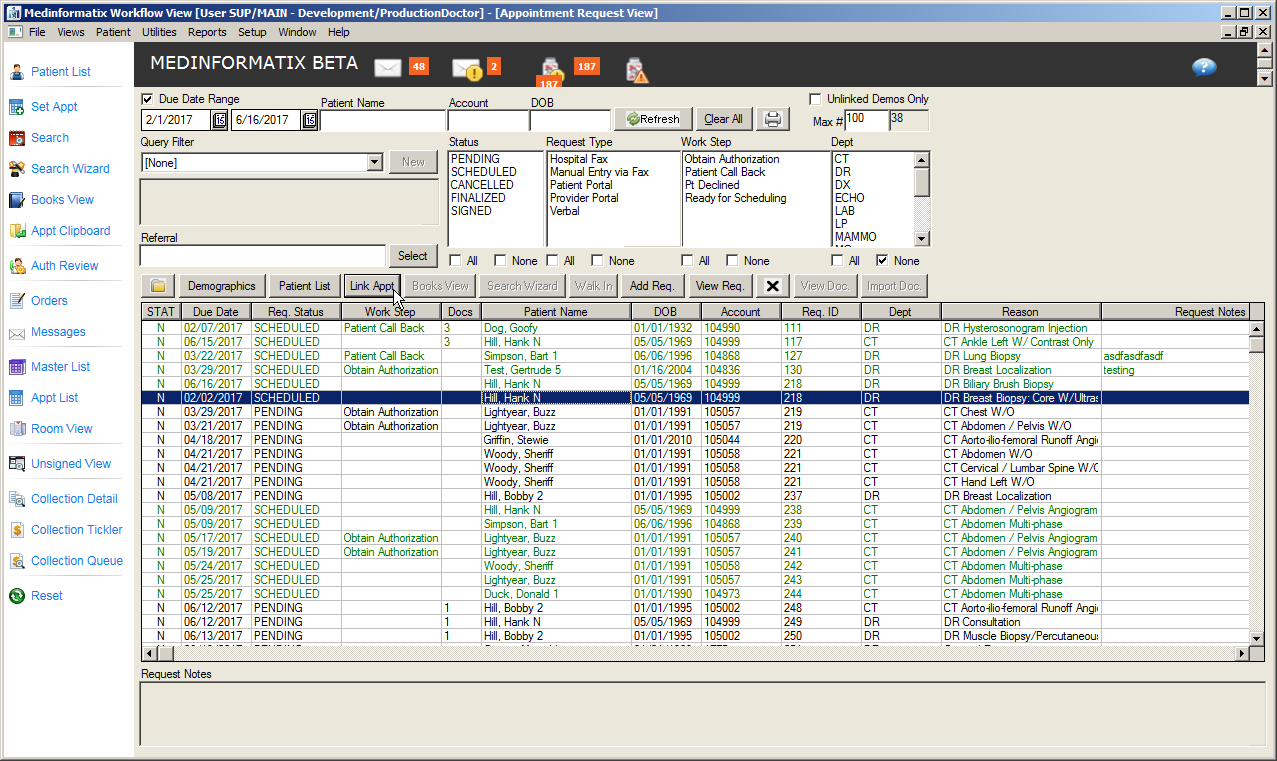Open the Window menu

[298, 32]
